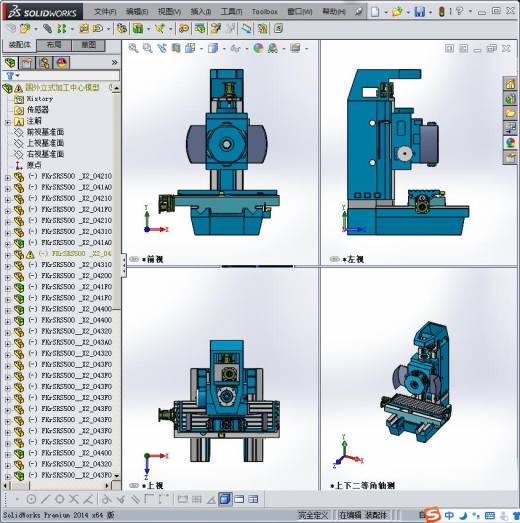520x523 pixels.
Task: Select 前视基准面 in the feature tree
Action: [x=45, y=132]
